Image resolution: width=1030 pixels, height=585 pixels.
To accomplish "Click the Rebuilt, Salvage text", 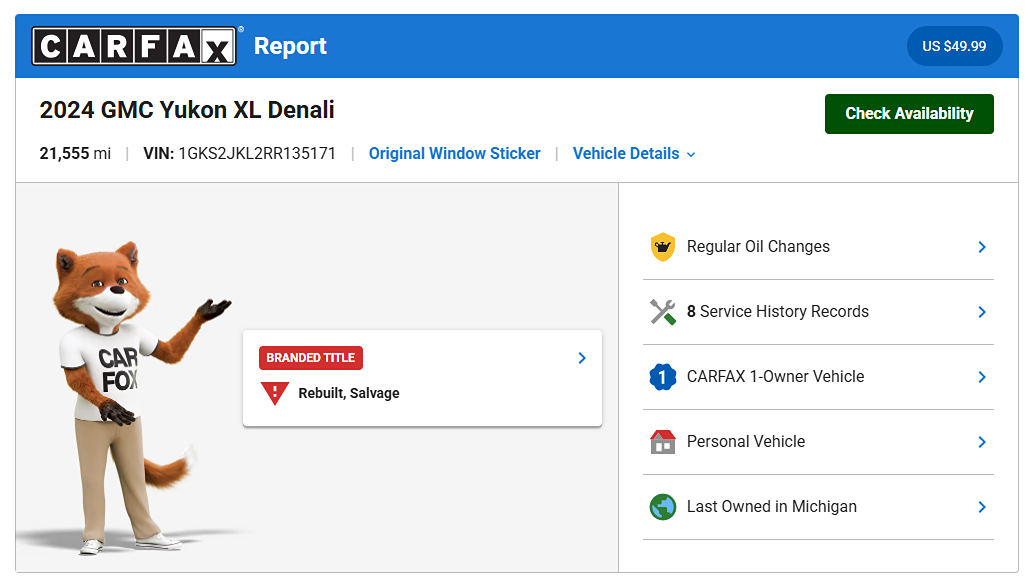I will [349, 393].
